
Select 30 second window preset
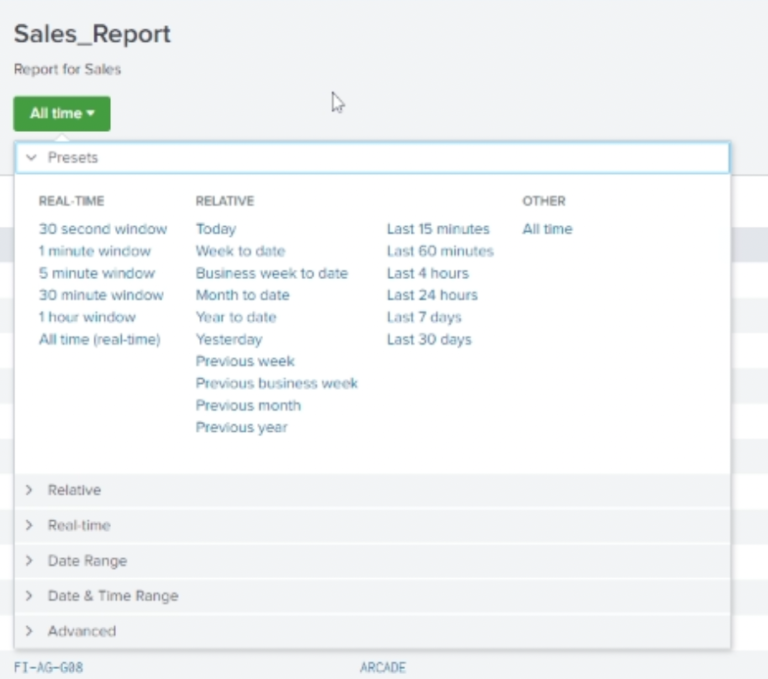tap(103, 229)
